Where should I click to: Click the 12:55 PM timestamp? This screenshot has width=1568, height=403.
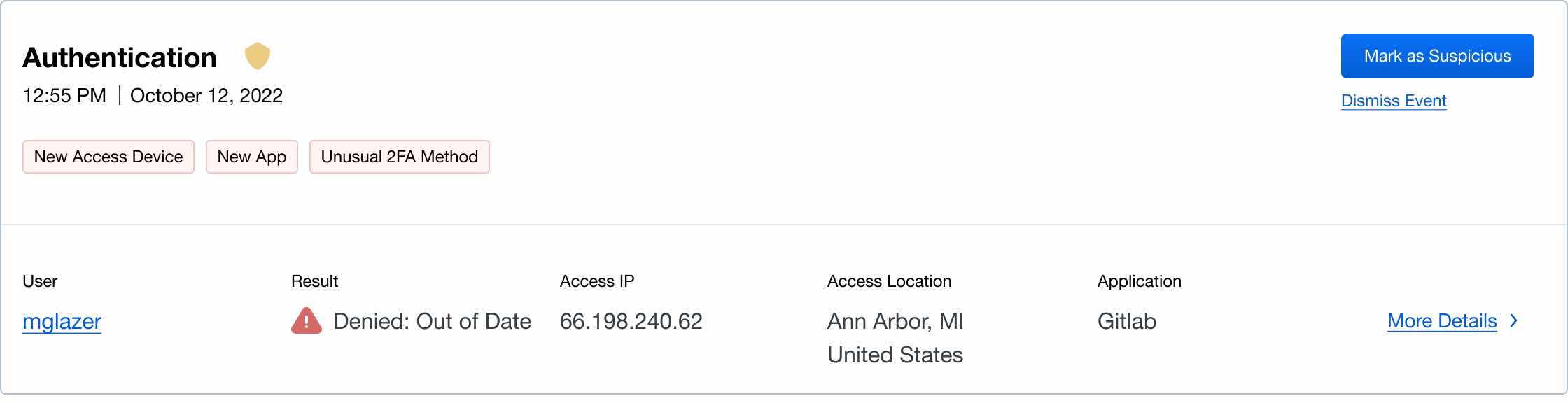point(64,95)
